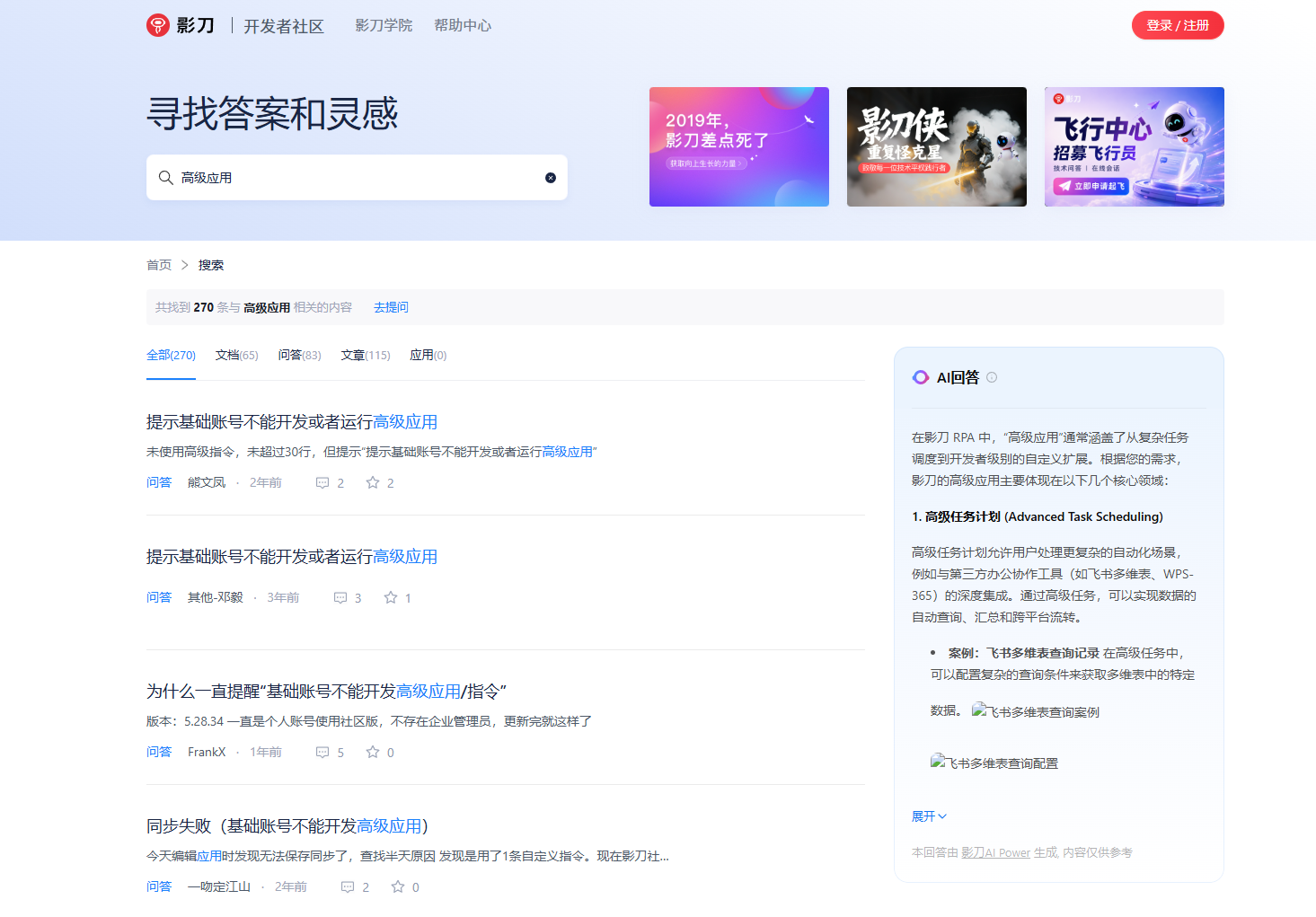Open the 飞行中心 招募飞行员 banner
This screenshot has width=1316, height=917.
click(x=1135, y=146)
